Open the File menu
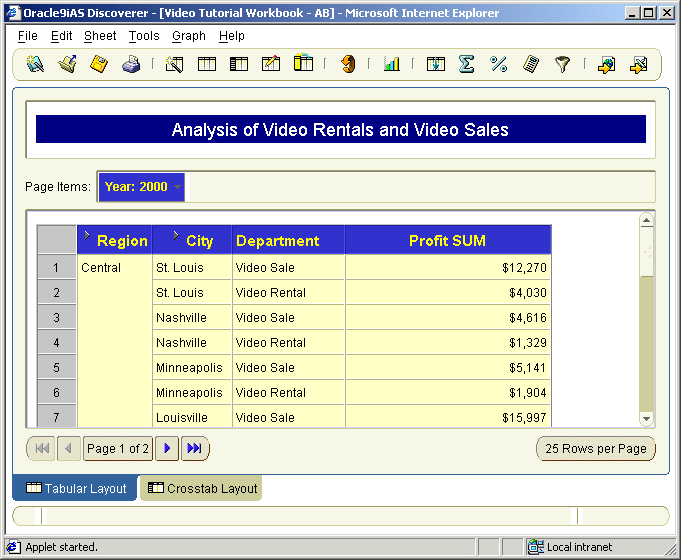 coord(28,36)
